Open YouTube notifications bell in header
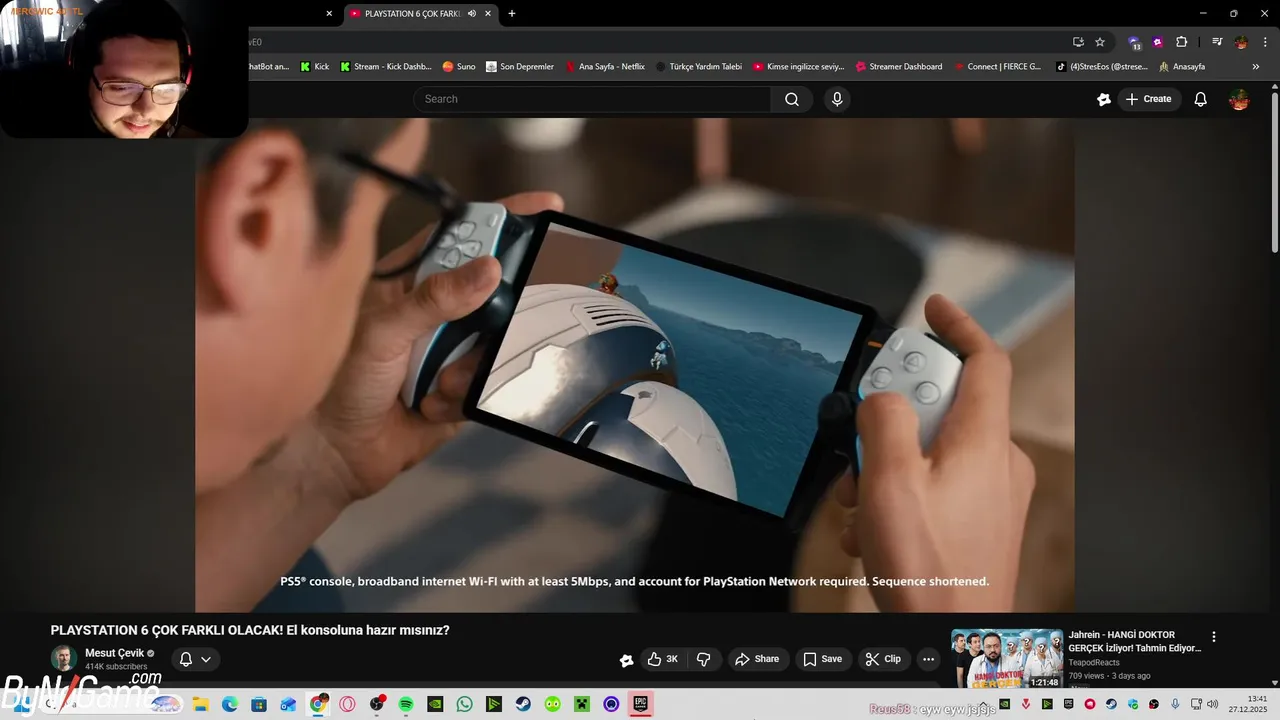This screenshot has width=1280, height=720. pos(1201,99)
